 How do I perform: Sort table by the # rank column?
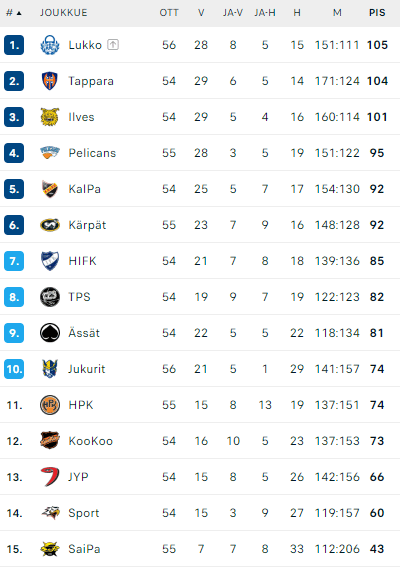click(14, 13)
